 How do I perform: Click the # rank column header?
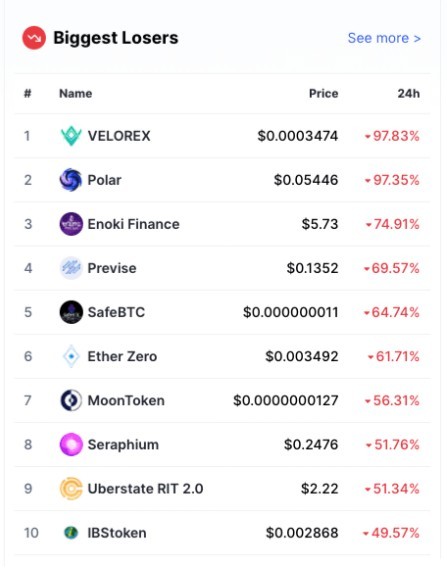pyautogui.click(x=27, y=93)
